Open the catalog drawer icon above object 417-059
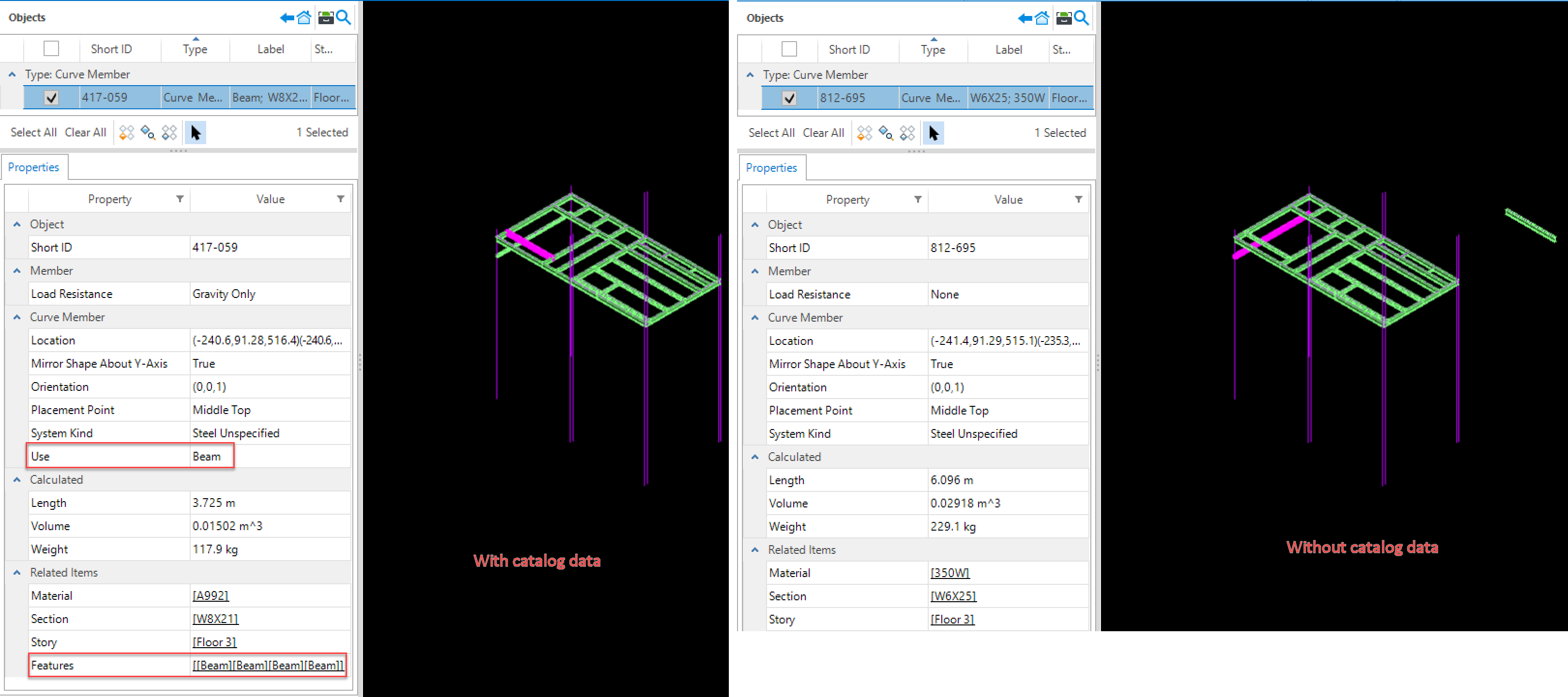The image size is (1568, 697). (326, 17)
